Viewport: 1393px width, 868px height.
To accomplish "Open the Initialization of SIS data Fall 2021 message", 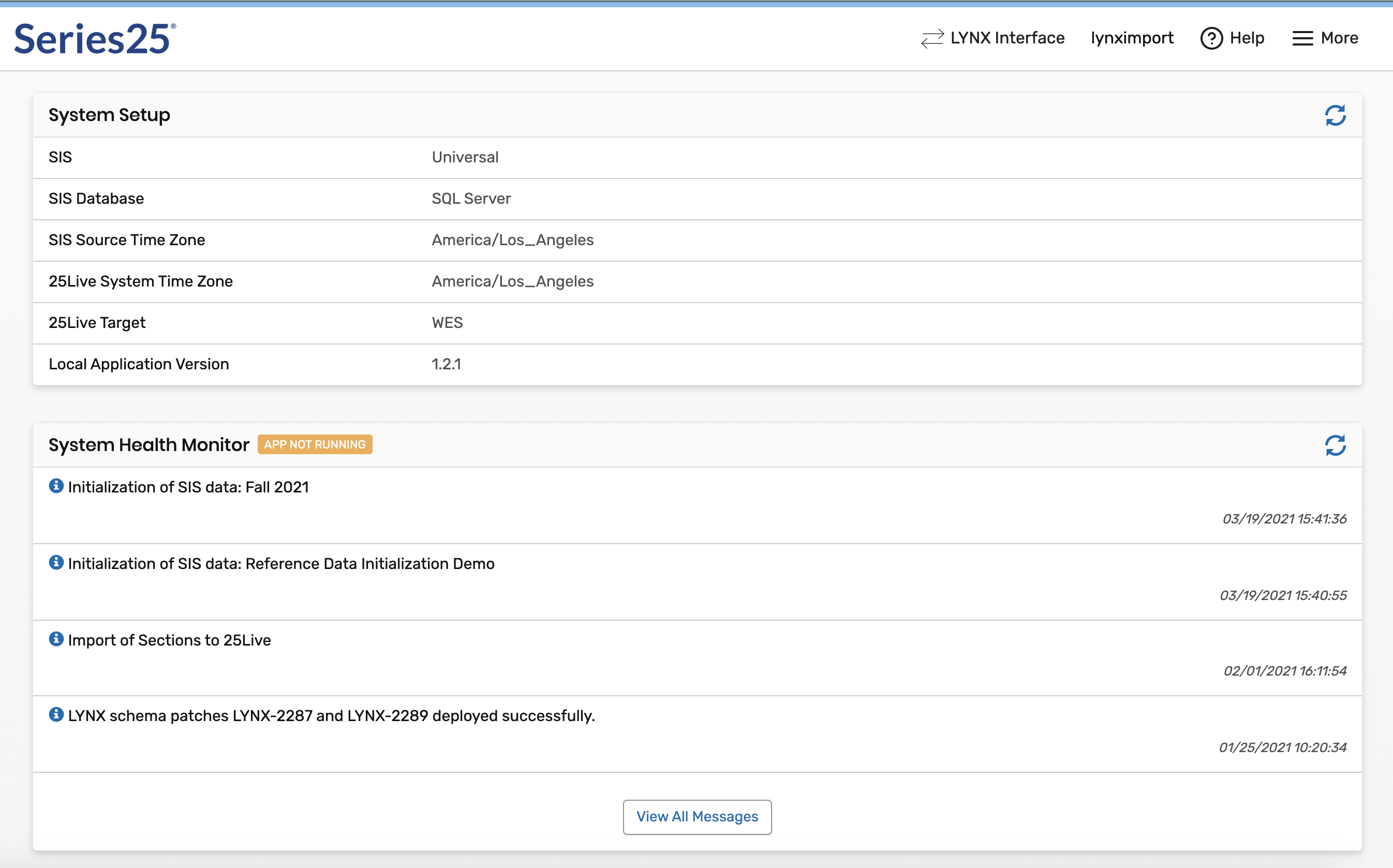I will coord(188,487).
